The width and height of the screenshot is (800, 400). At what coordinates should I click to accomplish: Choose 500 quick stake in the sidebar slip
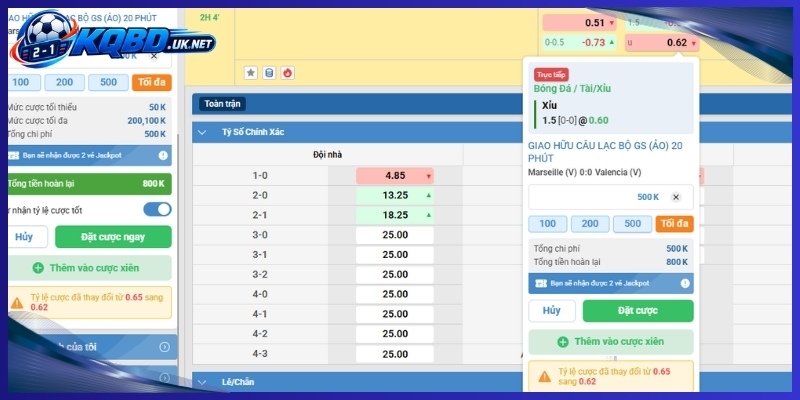pos(108,82)
